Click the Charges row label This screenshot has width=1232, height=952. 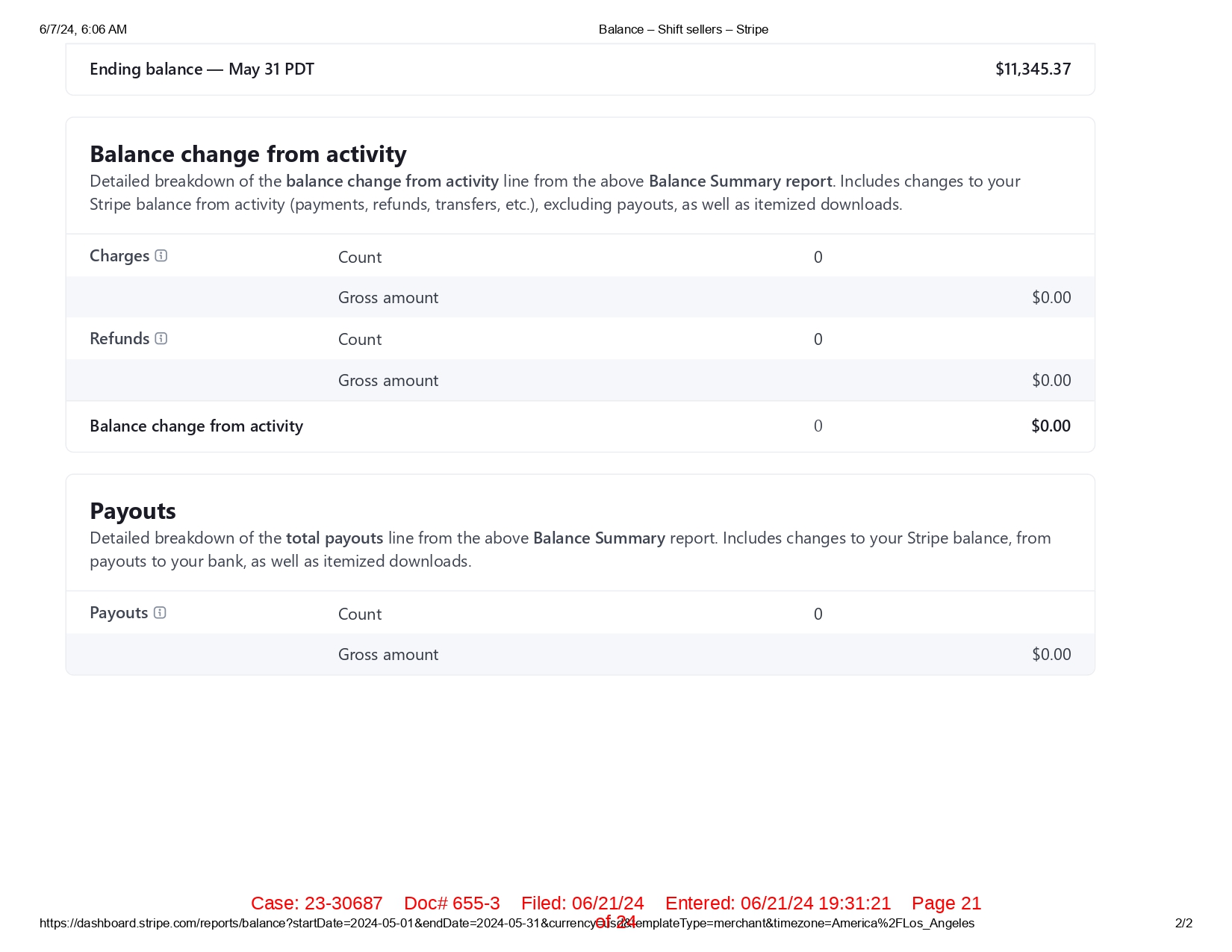119,256
